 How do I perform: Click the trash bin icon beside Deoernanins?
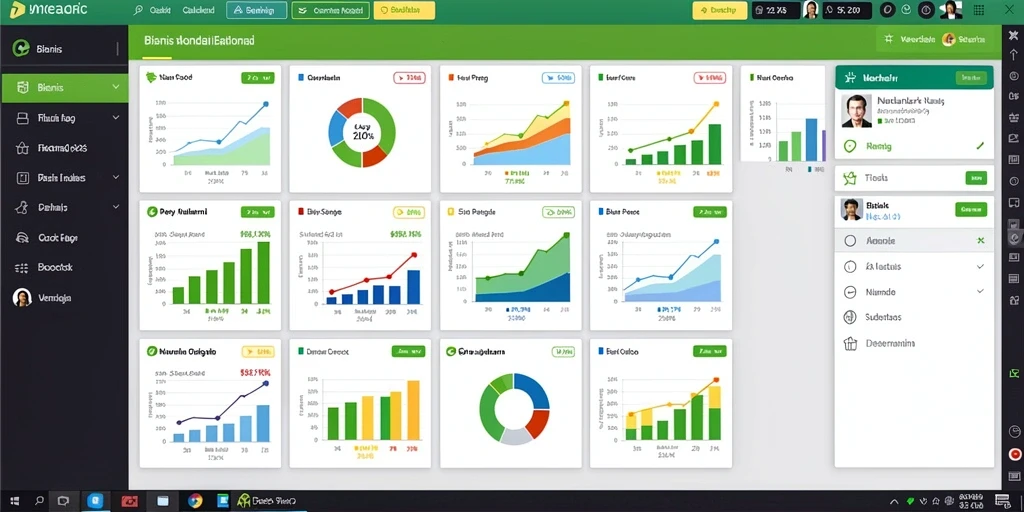(x=850, y=343)
